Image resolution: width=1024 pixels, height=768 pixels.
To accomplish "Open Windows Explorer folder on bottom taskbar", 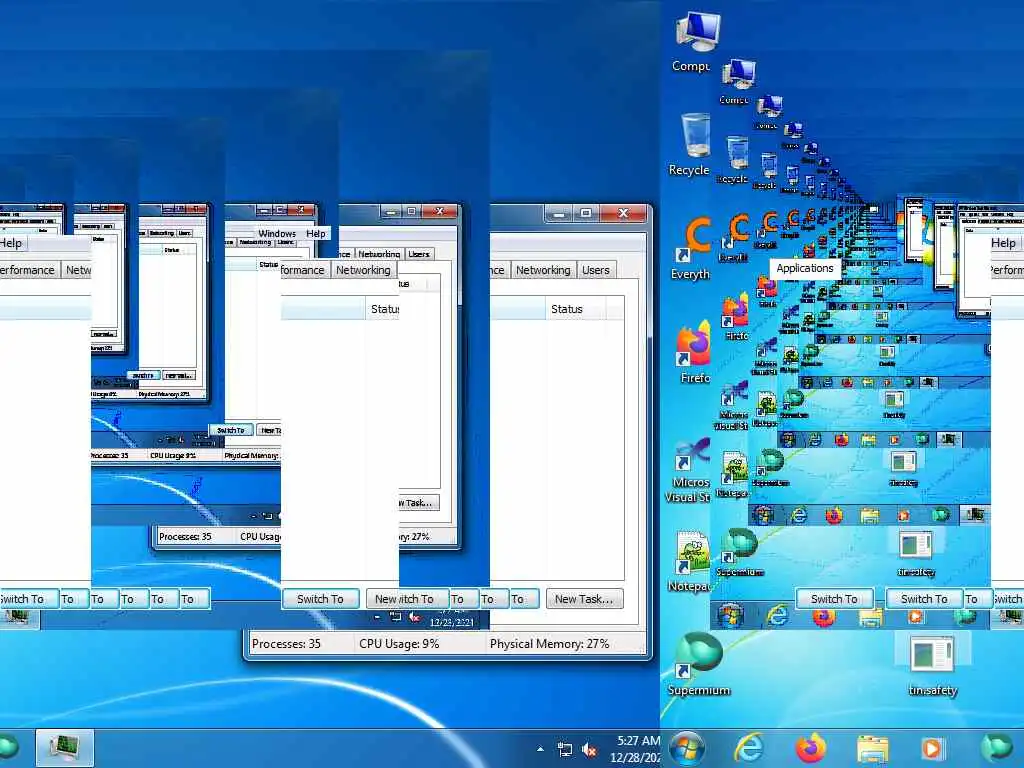I will pos(872,749).
